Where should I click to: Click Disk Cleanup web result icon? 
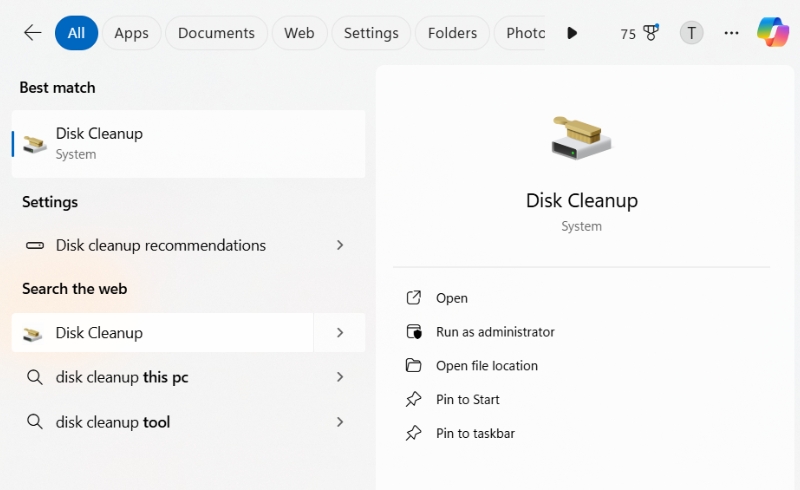tap(33, 334)
